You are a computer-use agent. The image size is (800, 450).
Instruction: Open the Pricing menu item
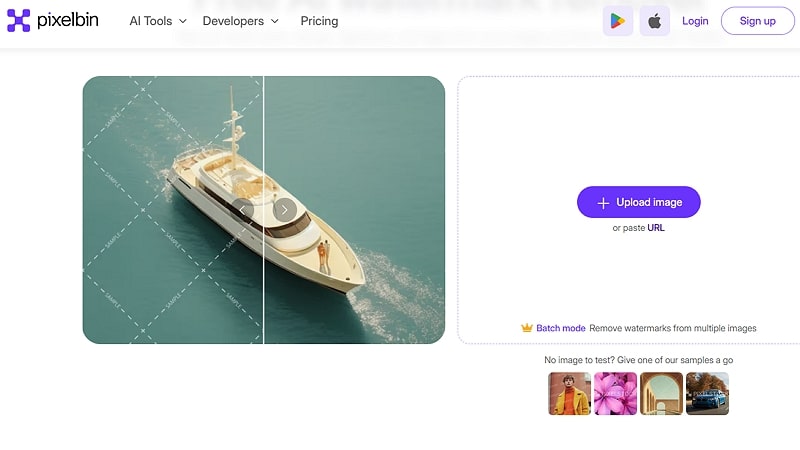pos(319,21)
